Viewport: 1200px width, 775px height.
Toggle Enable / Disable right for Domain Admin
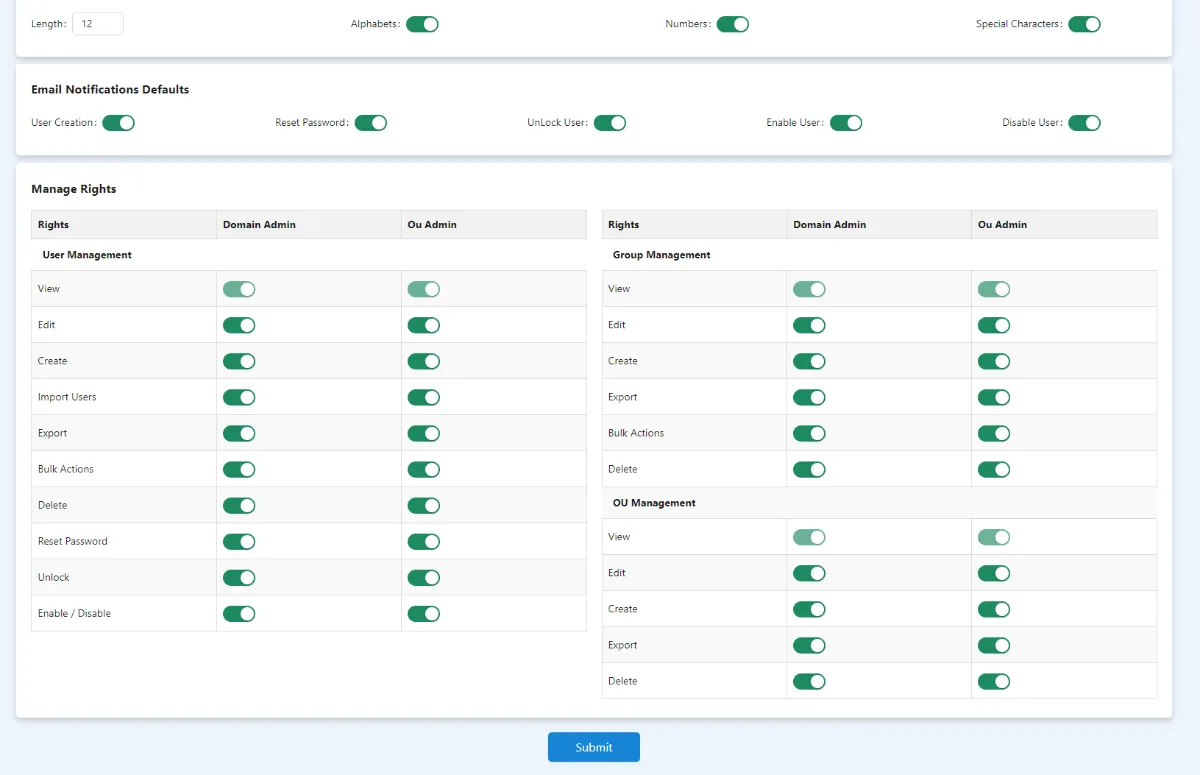point(239,613)
